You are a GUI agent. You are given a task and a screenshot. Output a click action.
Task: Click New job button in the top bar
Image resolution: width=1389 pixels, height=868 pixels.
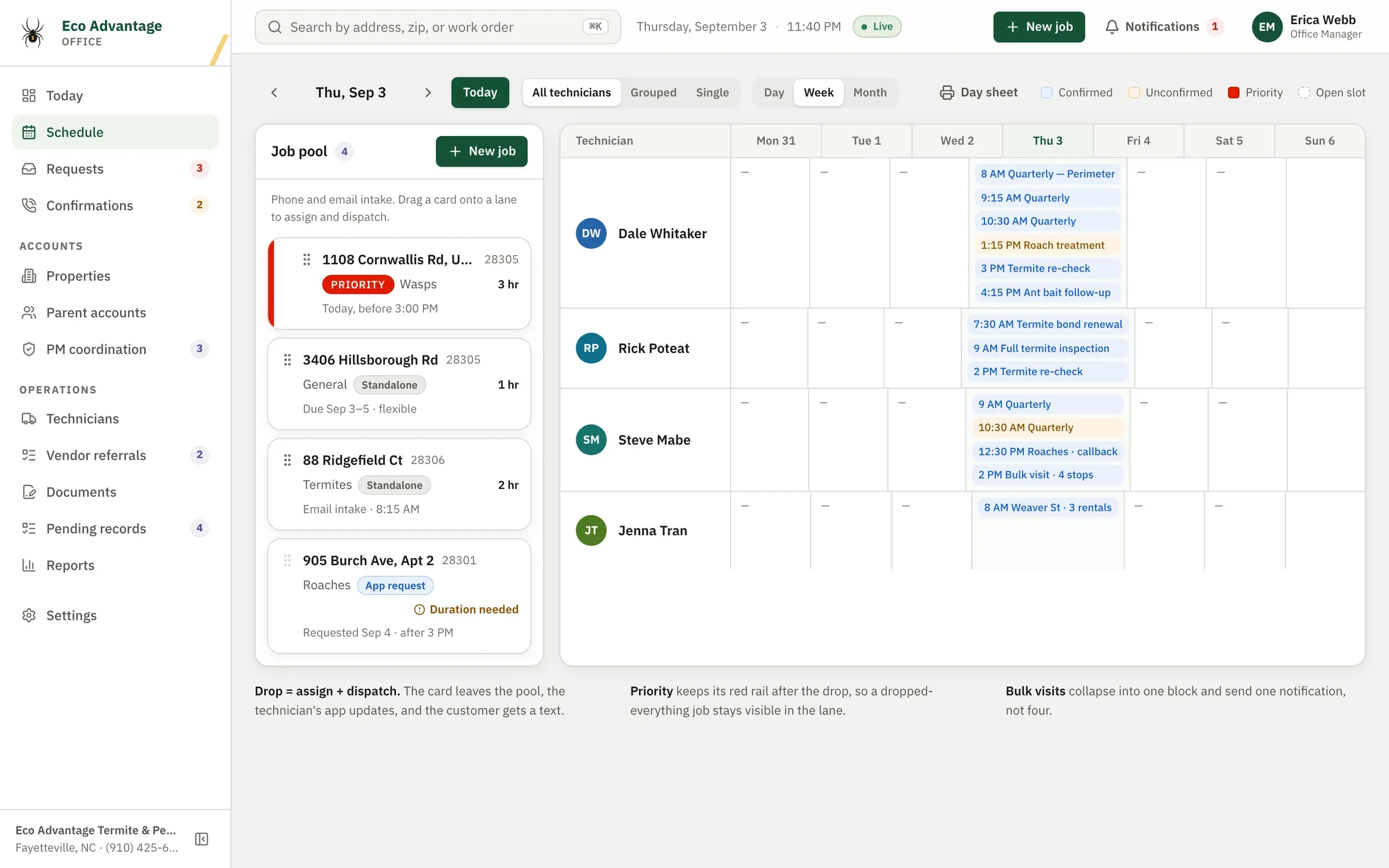pyautogui.click(x=1039, y=27)
